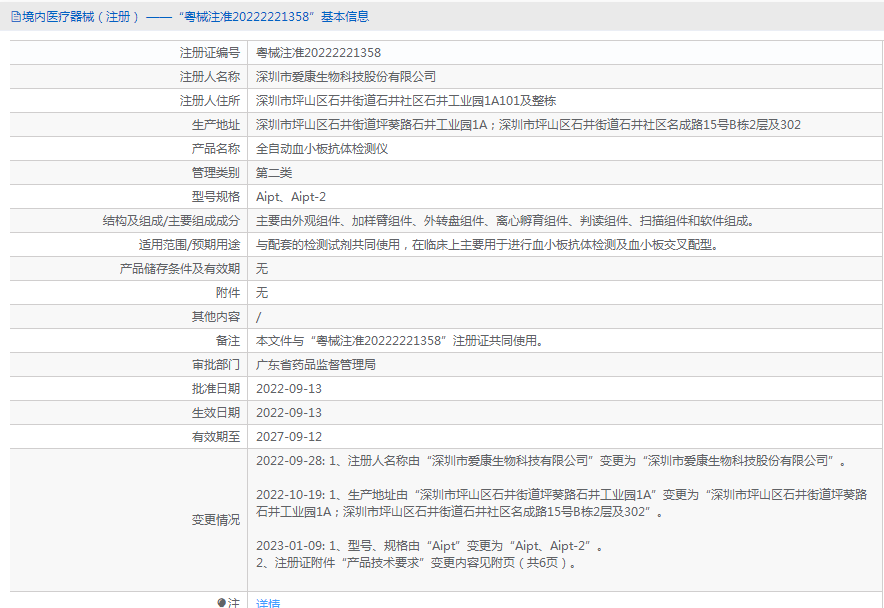Click the 审批部门 label
The height and width of the screenshot is (608, 884).
(216, 365)
